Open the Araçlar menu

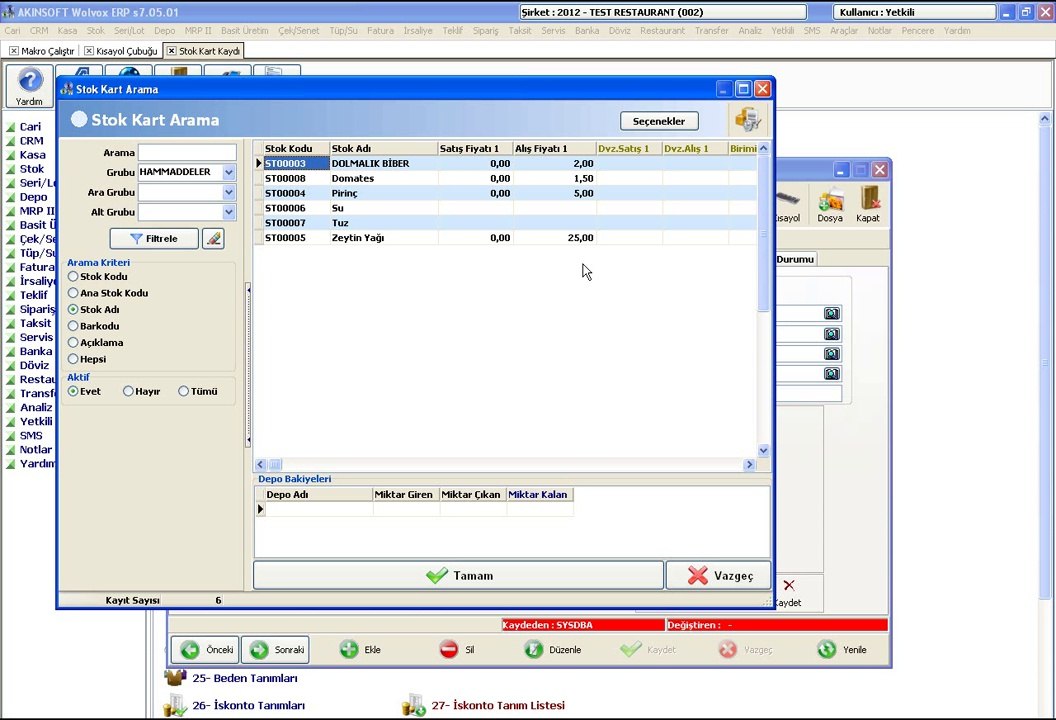tap(844, 30)
